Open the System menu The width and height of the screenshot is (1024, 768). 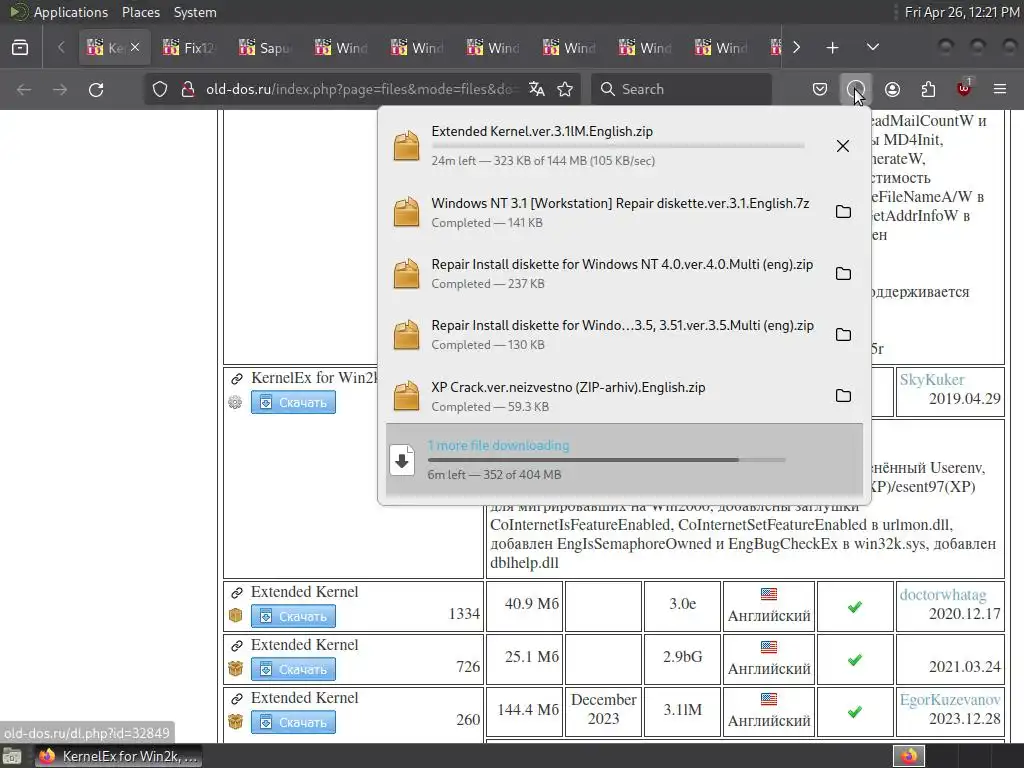[x=195, y=12]
